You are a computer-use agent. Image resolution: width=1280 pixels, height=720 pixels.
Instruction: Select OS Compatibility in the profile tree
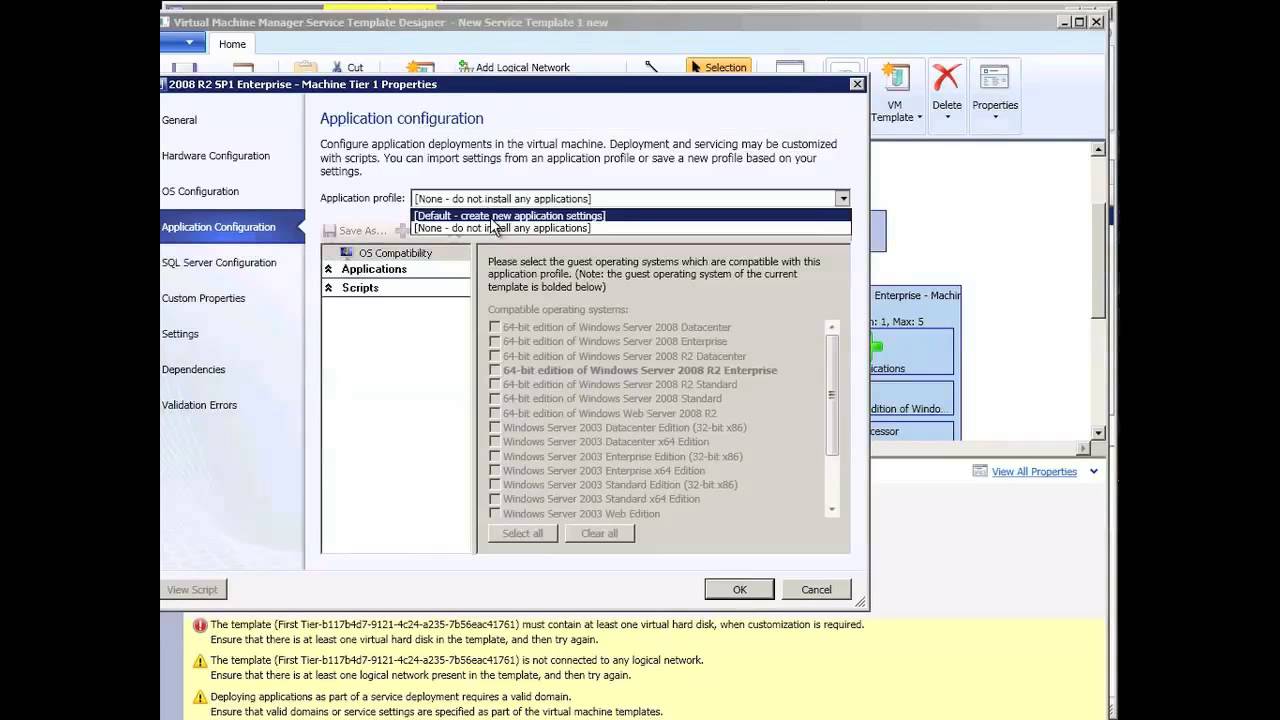(395, 253)
